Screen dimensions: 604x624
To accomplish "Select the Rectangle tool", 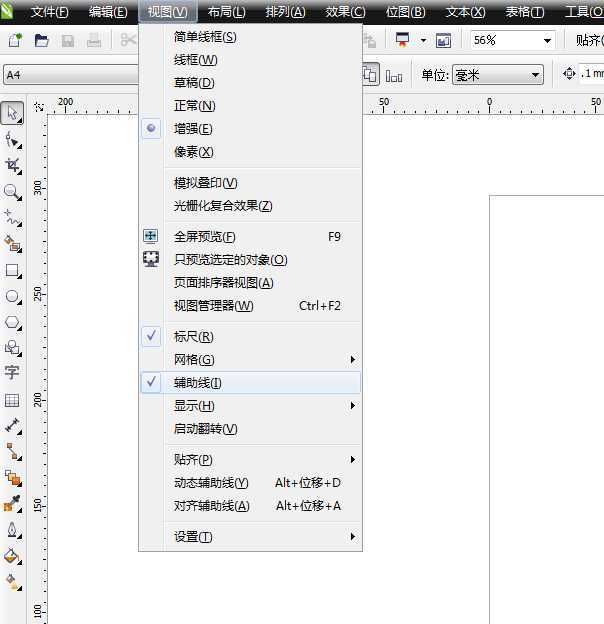I will (12, 270).
